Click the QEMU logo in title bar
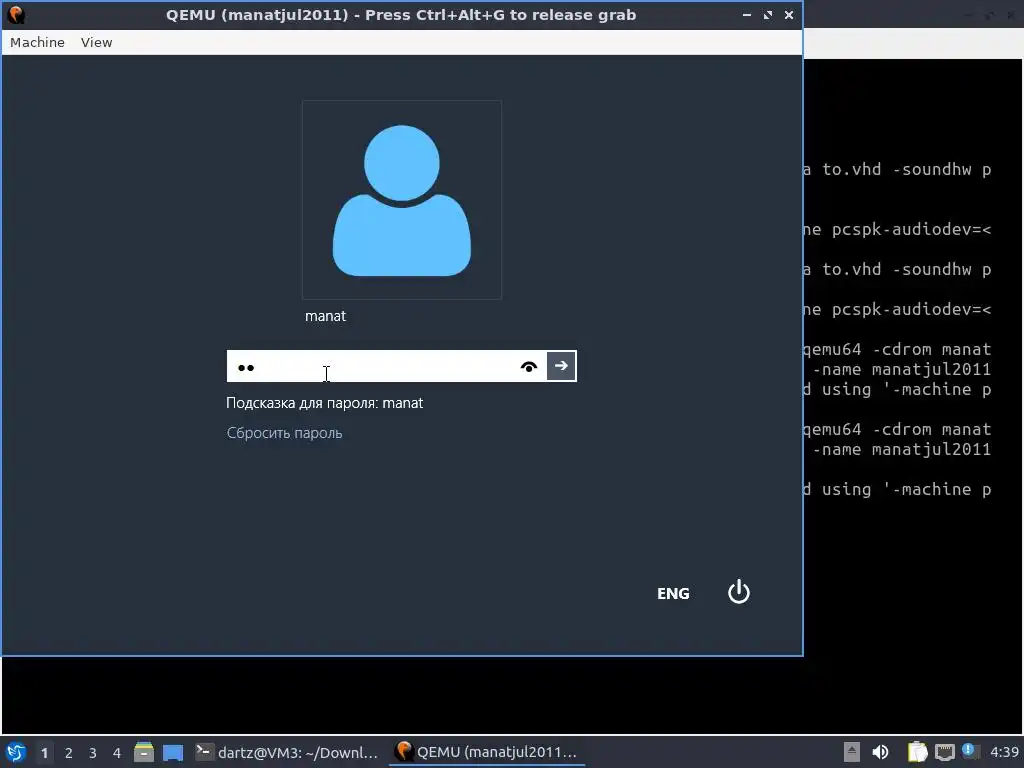Viewport: 1024px width, 768px height. click(16, 14)
